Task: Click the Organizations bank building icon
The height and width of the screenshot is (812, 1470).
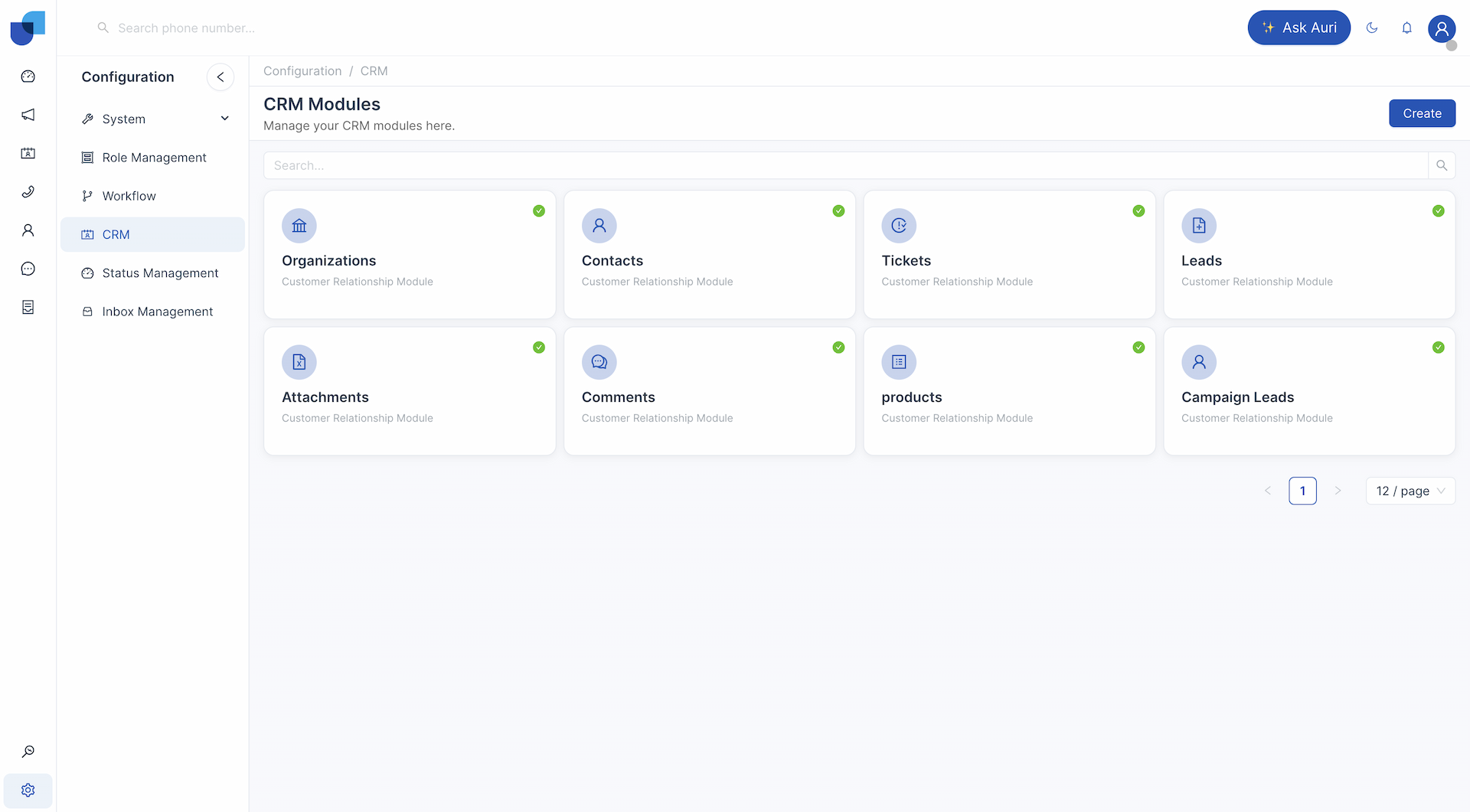Action: [x=299, y=226]
